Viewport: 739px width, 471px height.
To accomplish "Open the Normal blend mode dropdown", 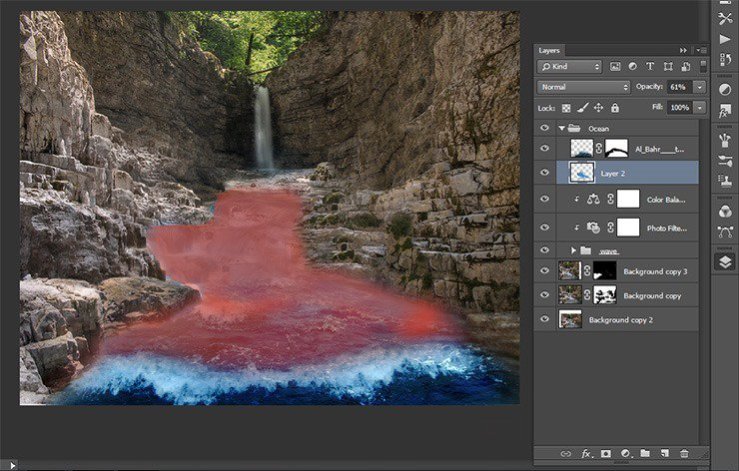I will 583,87.
